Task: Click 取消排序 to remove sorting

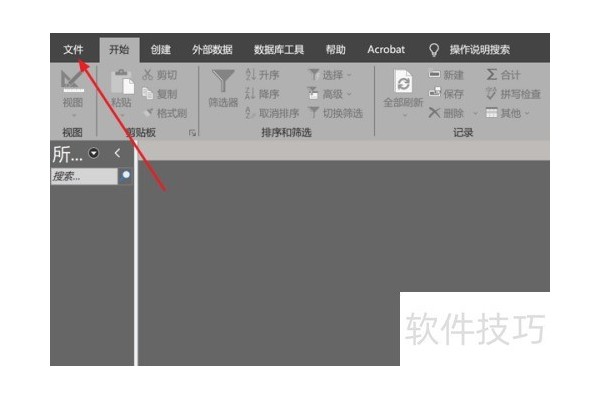Action: pos(272,113)
